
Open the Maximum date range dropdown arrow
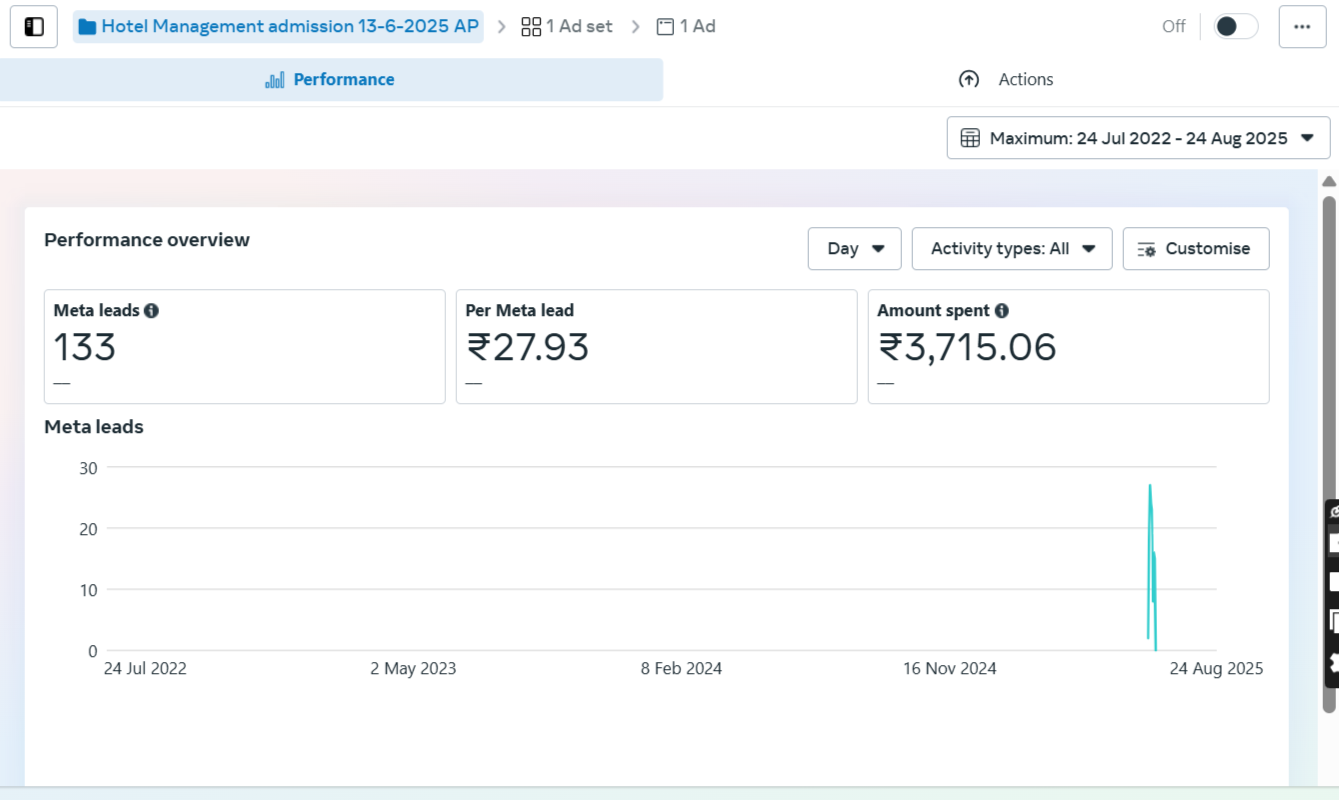[1307, 138]
